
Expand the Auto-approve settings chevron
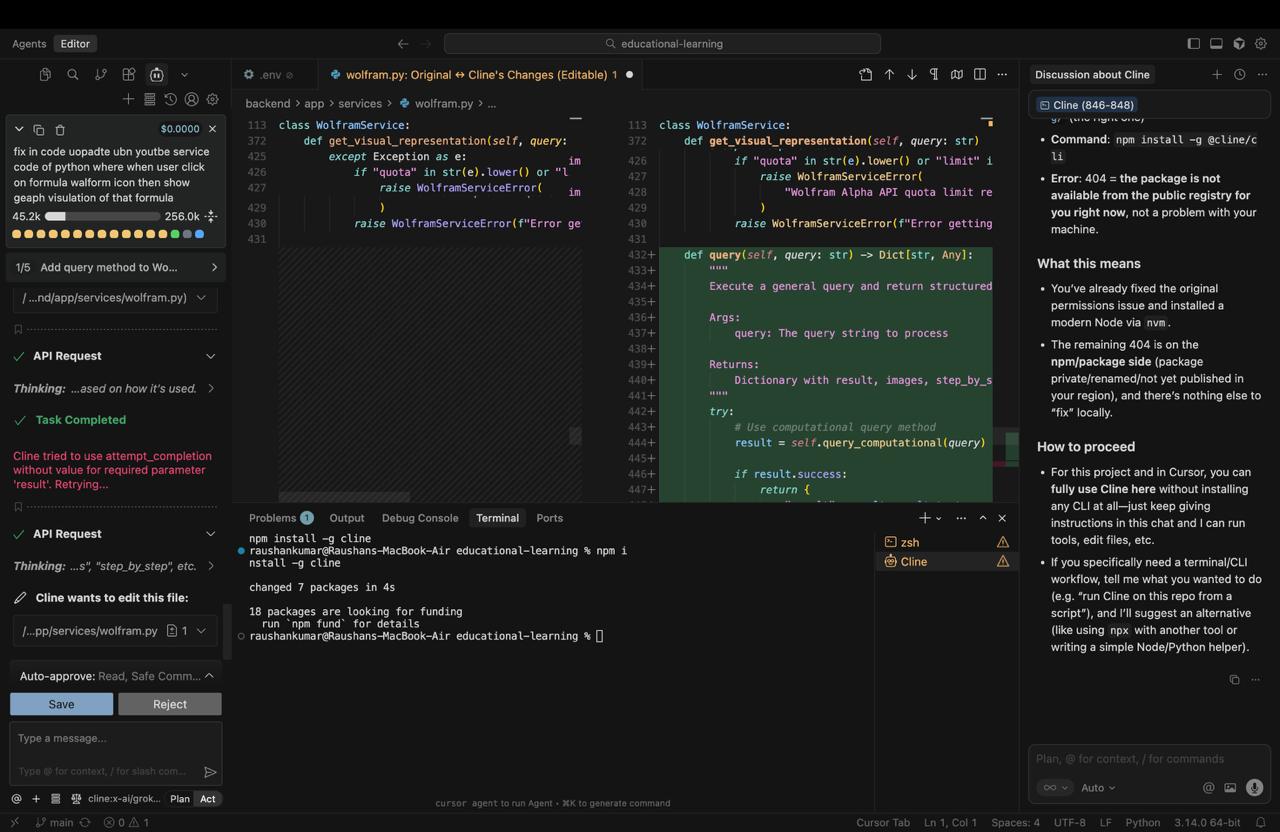click(x=209, y=676)
